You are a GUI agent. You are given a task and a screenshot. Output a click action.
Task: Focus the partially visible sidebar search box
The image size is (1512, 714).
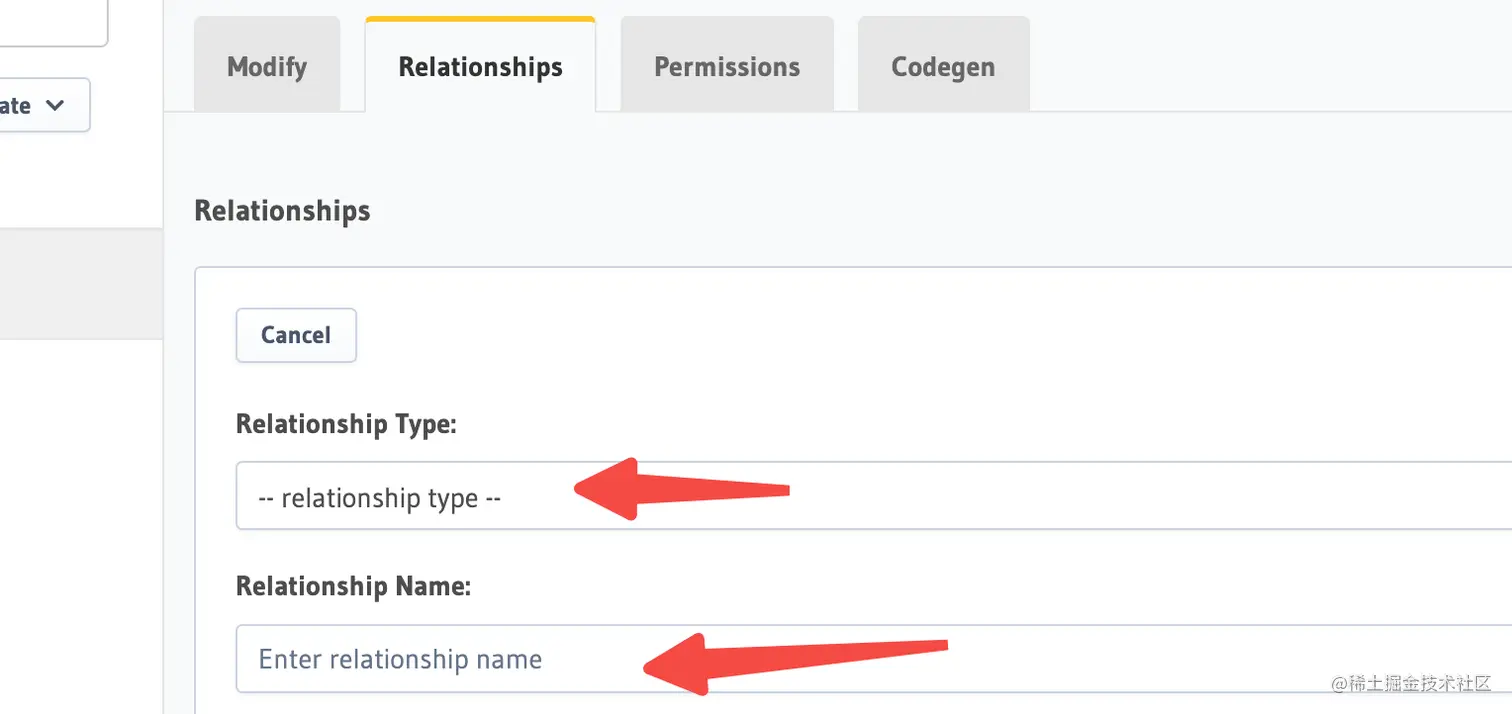[53, 22]
